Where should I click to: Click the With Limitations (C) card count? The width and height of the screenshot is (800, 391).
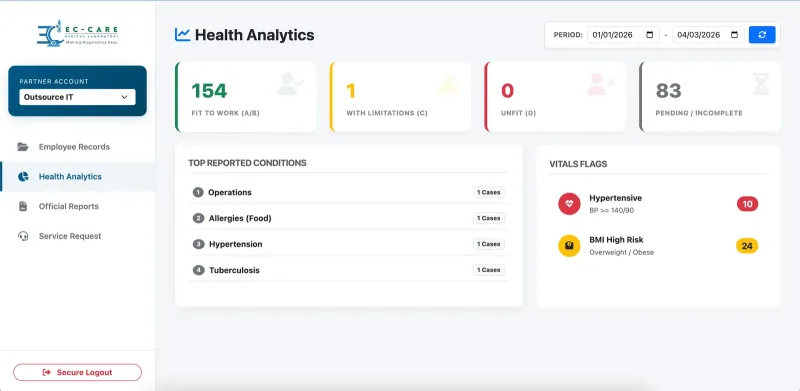[351, 91]
